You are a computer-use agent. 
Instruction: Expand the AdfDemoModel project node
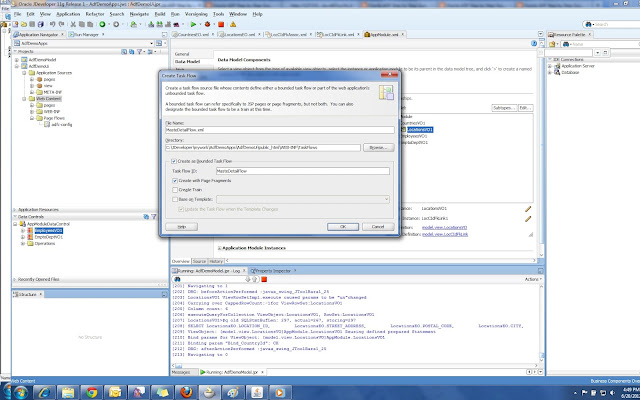click(x=17, y=60)
